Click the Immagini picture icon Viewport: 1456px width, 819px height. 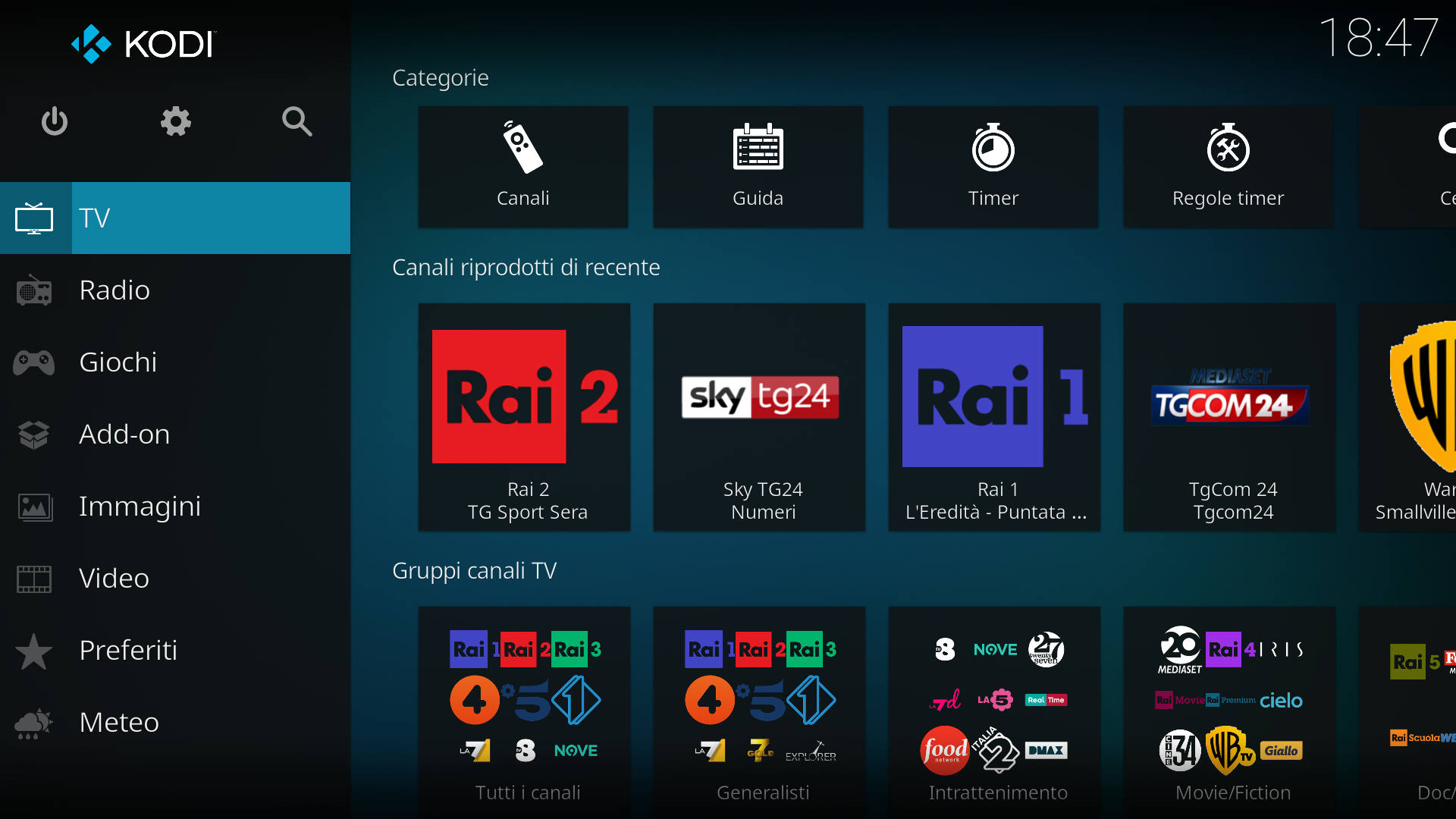(34, 507)
